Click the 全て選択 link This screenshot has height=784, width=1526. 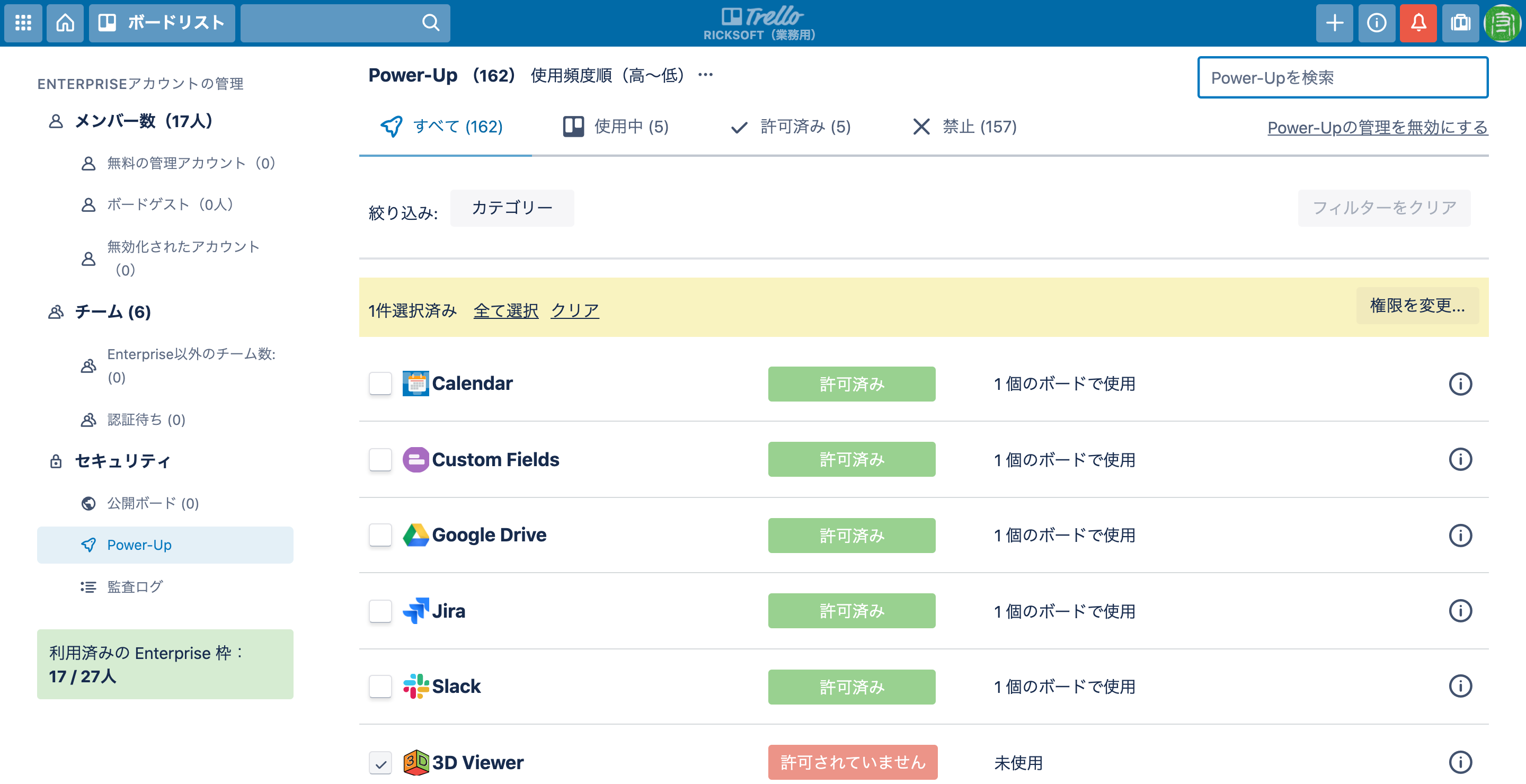pyautogui.click(x=506, y=310)
